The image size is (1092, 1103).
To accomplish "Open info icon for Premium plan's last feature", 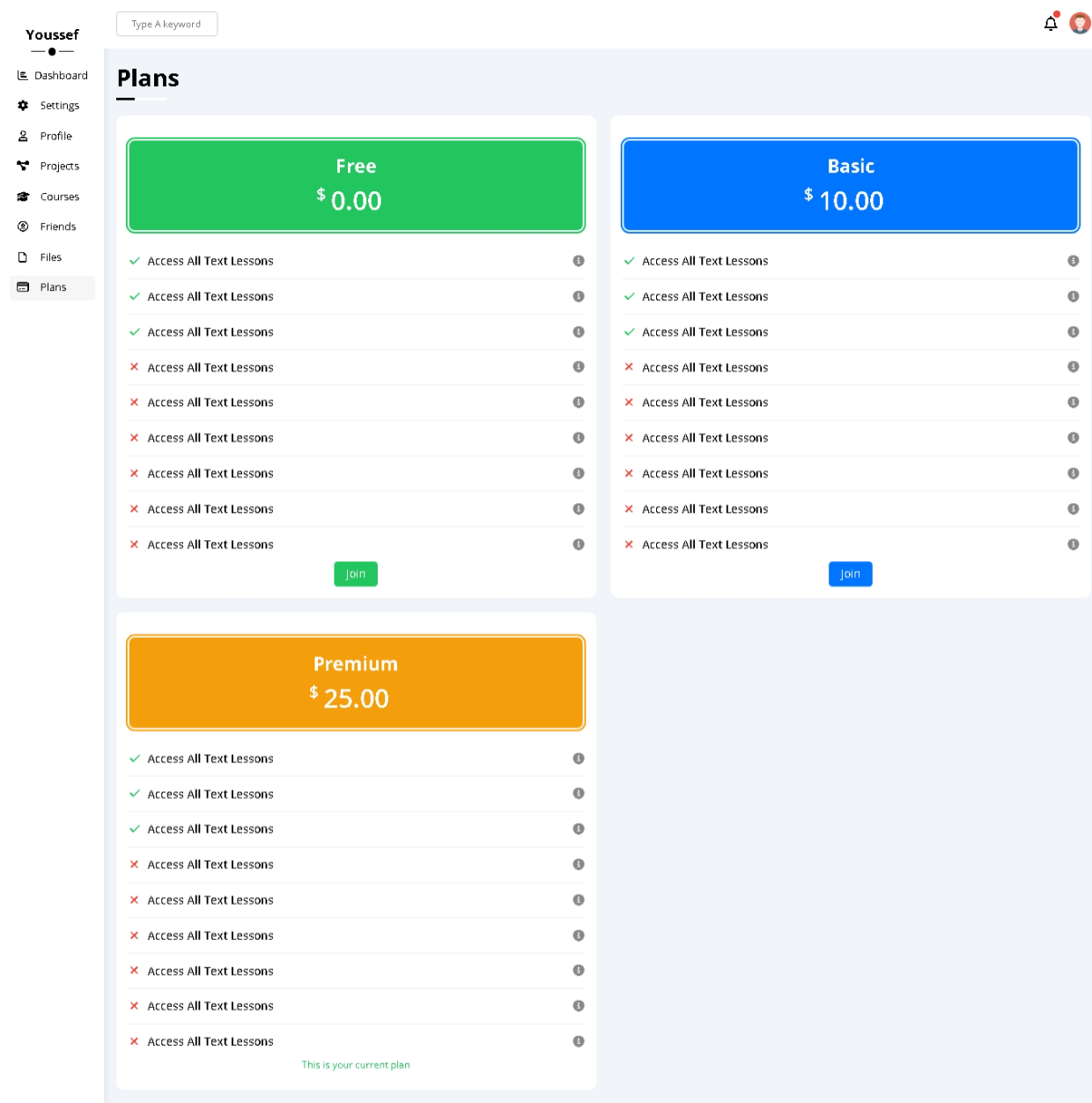I will tap(579, 1041).
